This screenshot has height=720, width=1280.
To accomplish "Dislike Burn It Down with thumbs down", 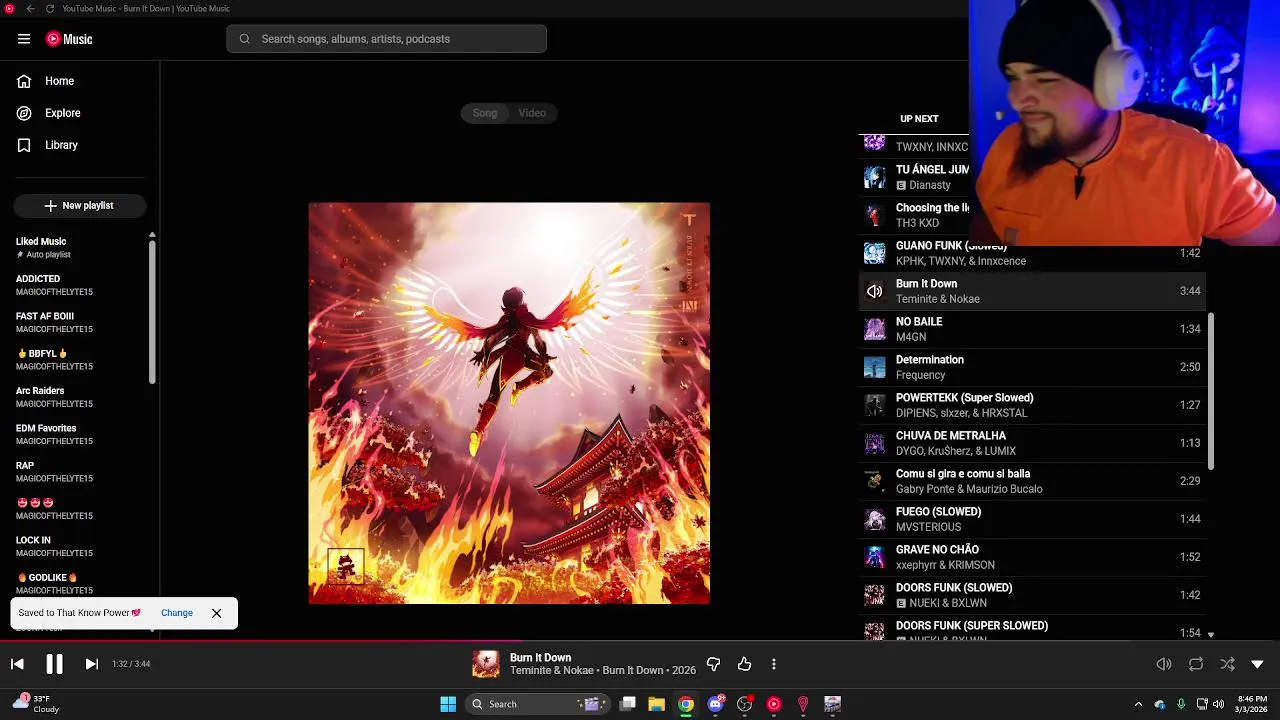I will [713, 664].
